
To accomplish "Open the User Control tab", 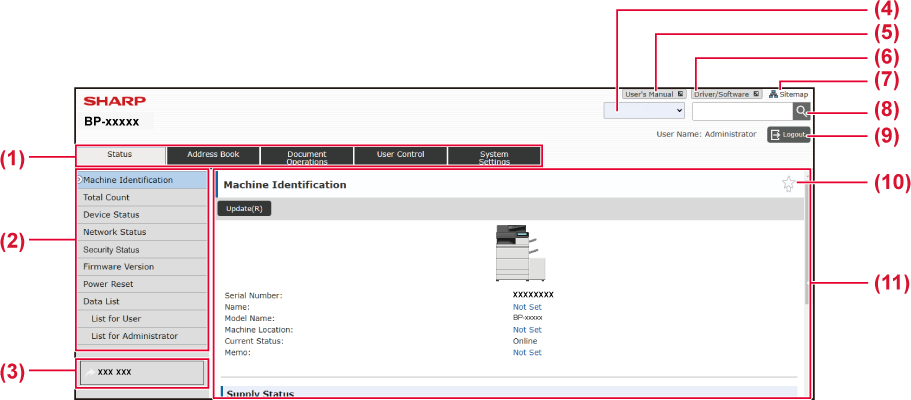I will 400,155.
